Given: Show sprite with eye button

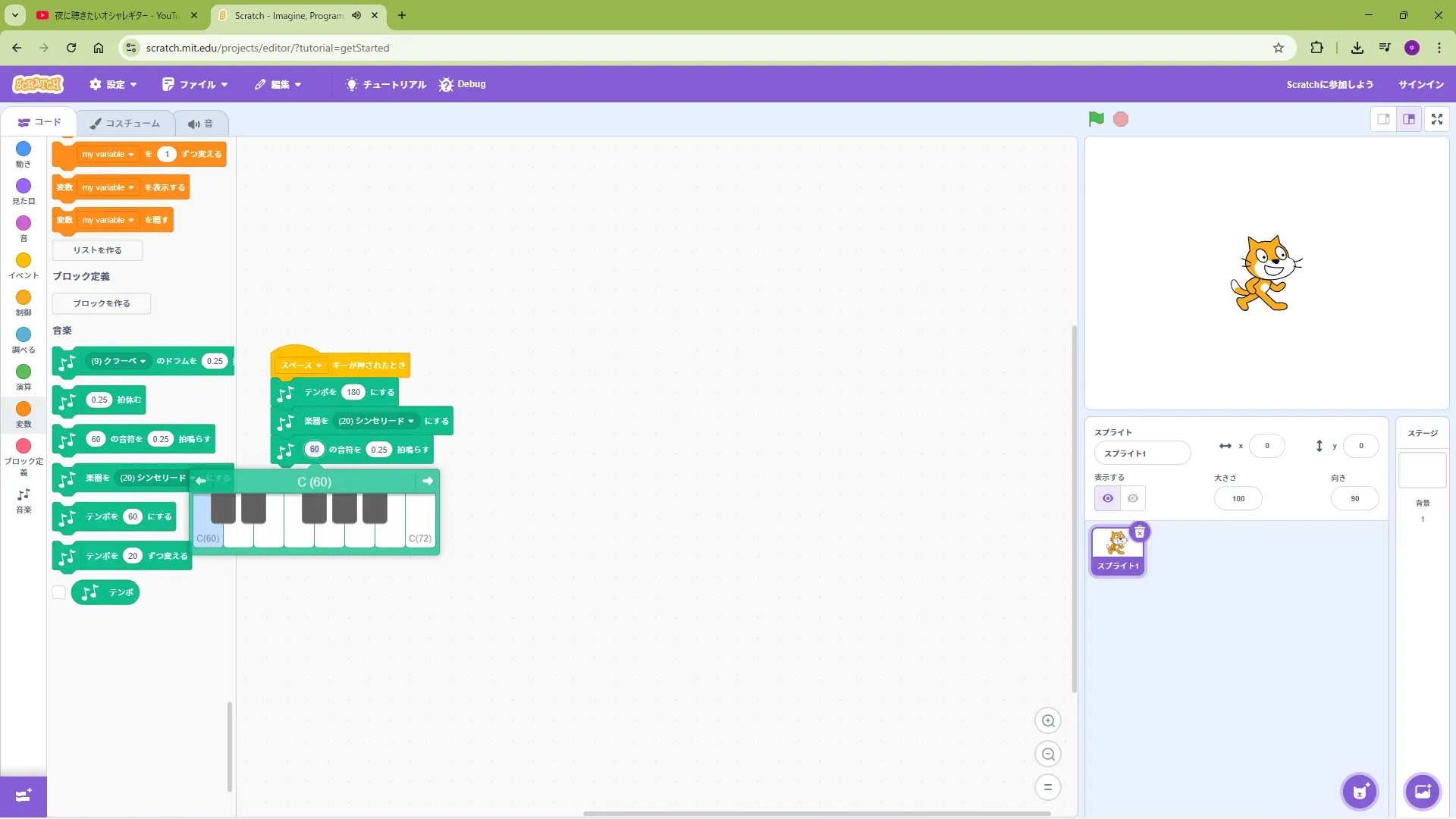Looking at the screenshot, I should click(x=1108, y=498).
